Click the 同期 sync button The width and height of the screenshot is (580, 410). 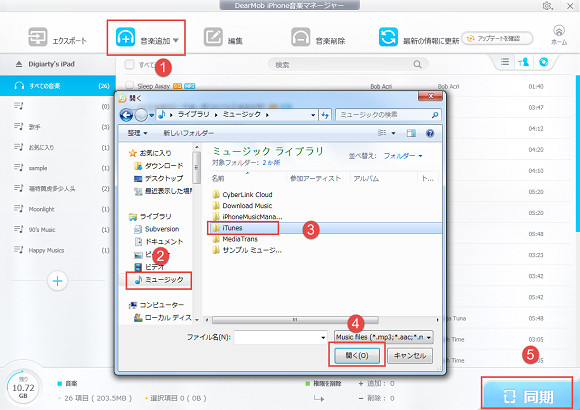(527, 396)
